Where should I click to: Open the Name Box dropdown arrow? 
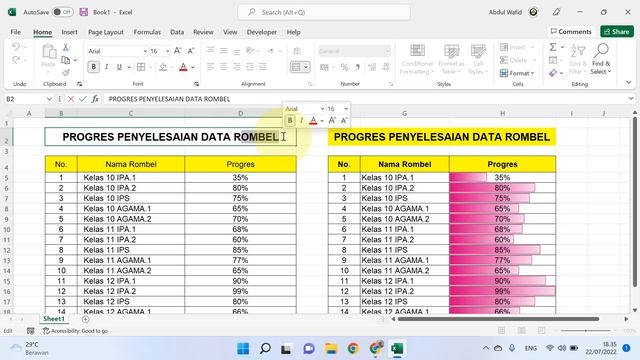49,99
